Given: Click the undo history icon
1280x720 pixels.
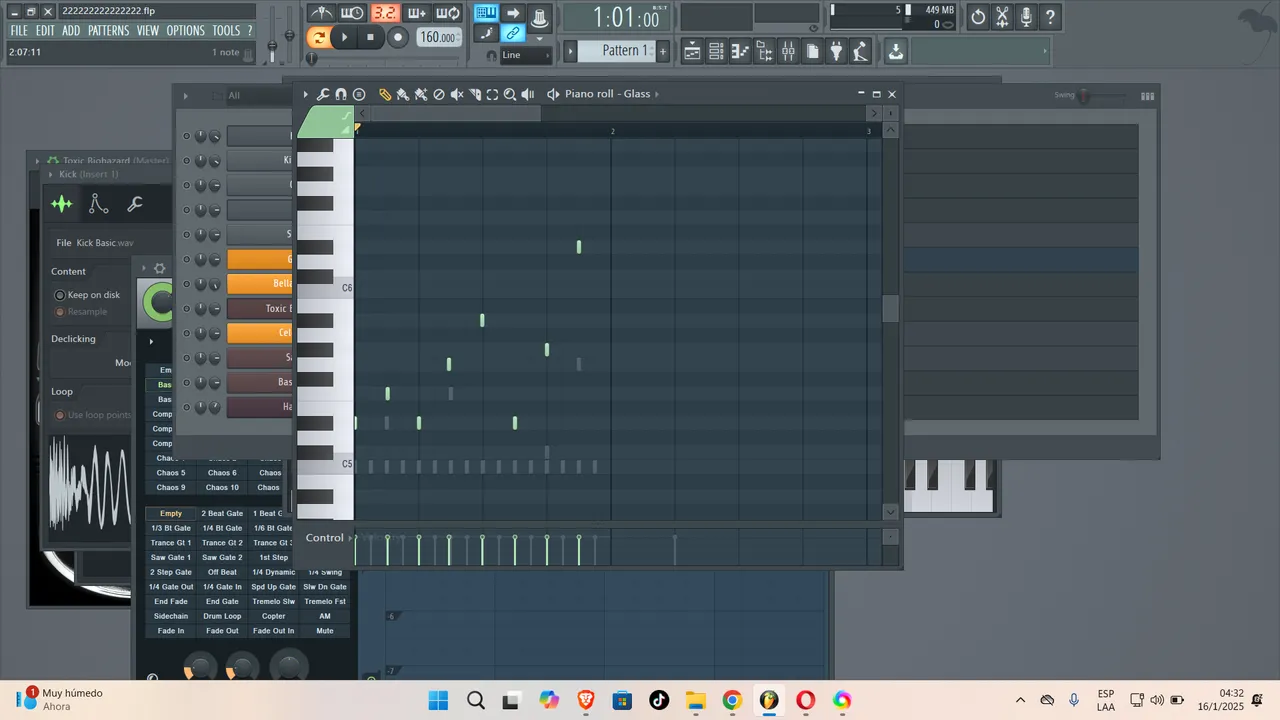Looking at the screenshot, I should [978, 16].
